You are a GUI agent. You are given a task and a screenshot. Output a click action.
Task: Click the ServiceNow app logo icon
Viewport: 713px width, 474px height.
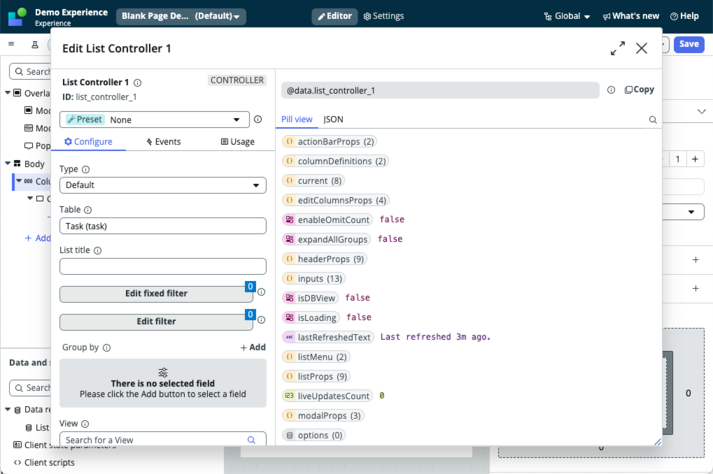(17, 17)
